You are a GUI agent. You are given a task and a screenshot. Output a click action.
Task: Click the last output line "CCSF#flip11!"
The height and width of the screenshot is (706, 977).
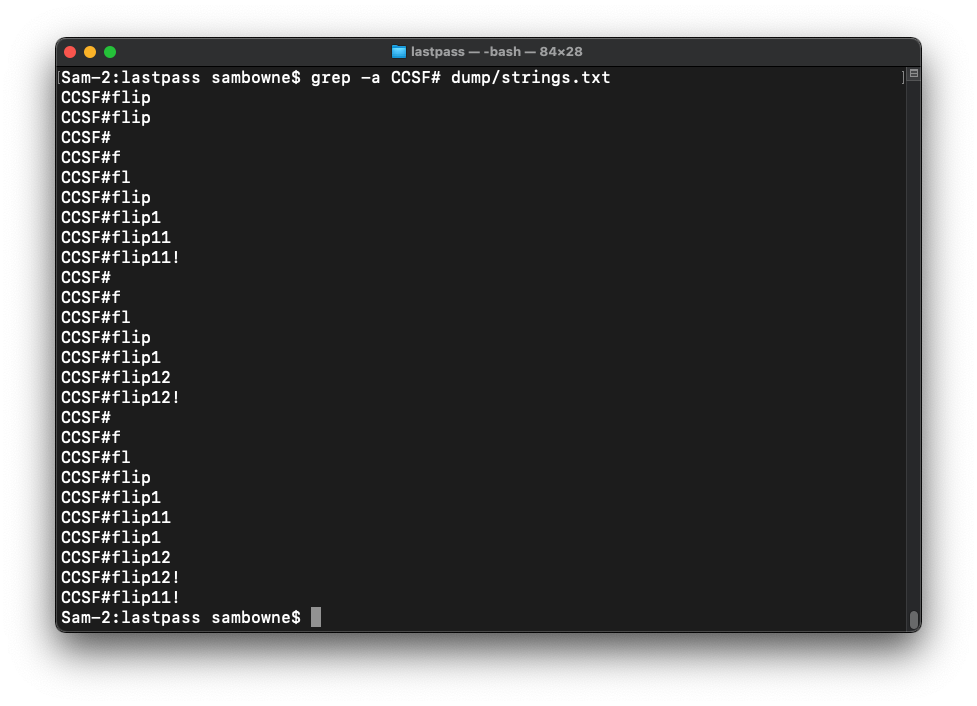click(x=120, y=597)
